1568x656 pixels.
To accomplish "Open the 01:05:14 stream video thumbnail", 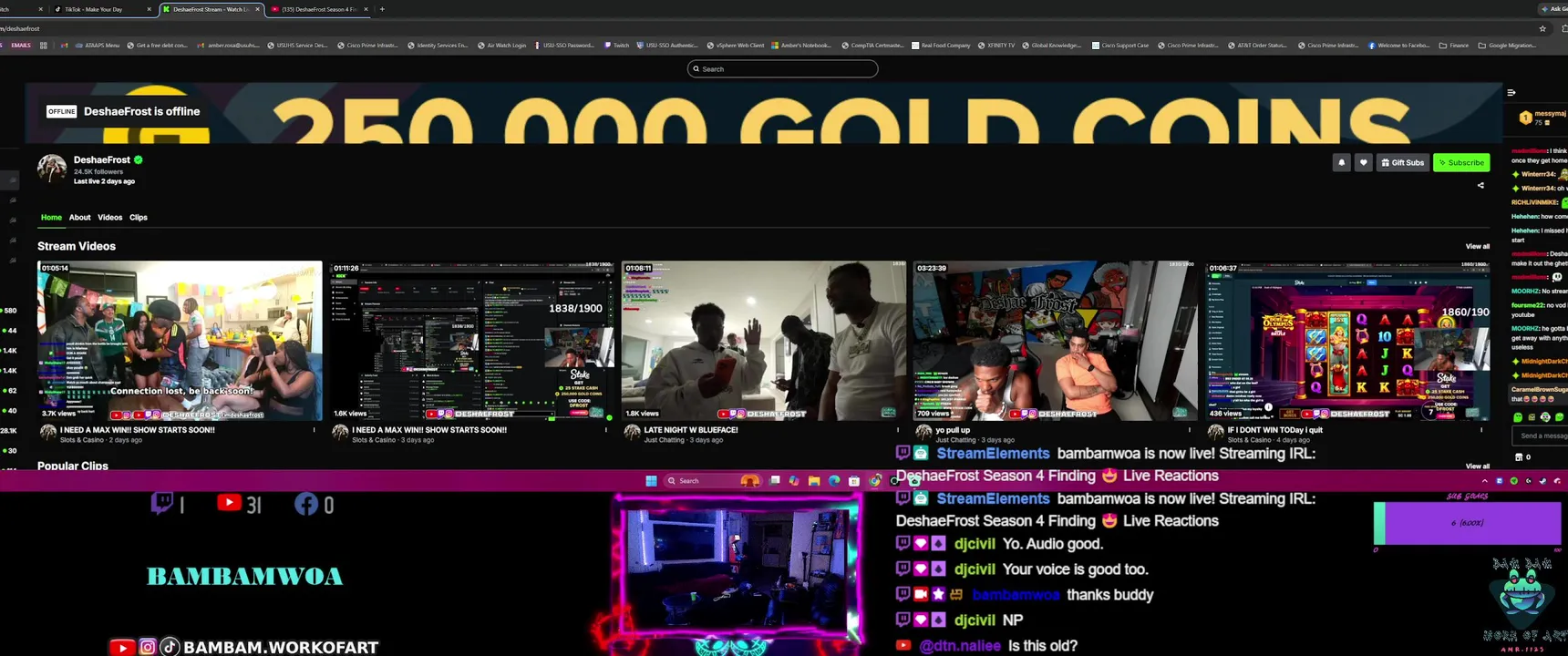I will click(180, 341).
